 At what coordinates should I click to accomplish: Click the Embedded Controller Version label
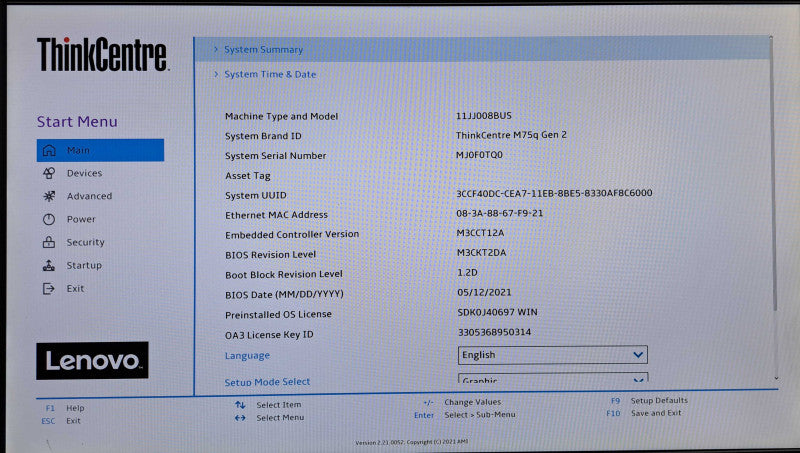pyautogui.click(x=292, y=235)
